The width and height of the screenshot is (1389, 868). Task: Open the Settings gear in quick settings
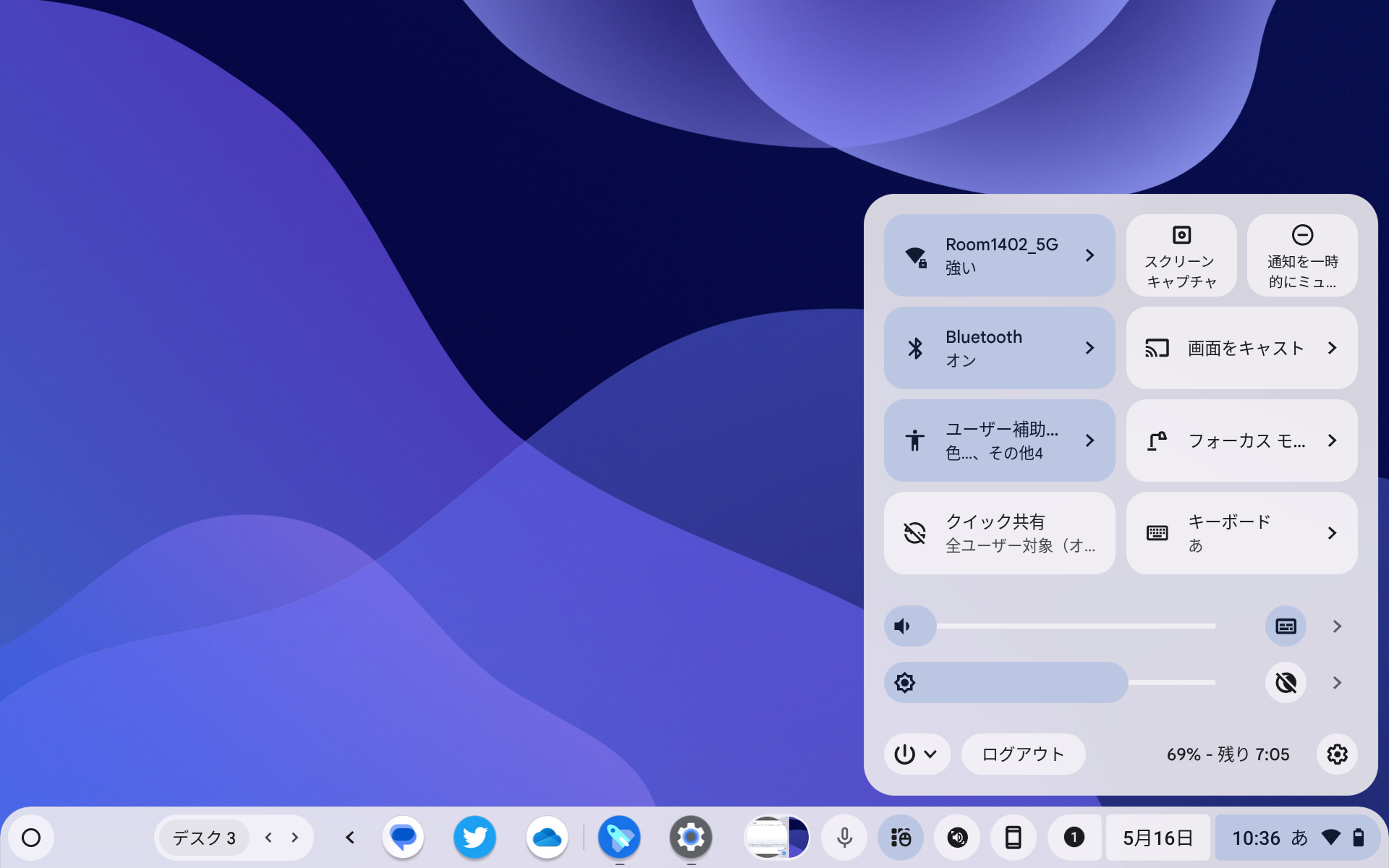[x=1338, y=754]
